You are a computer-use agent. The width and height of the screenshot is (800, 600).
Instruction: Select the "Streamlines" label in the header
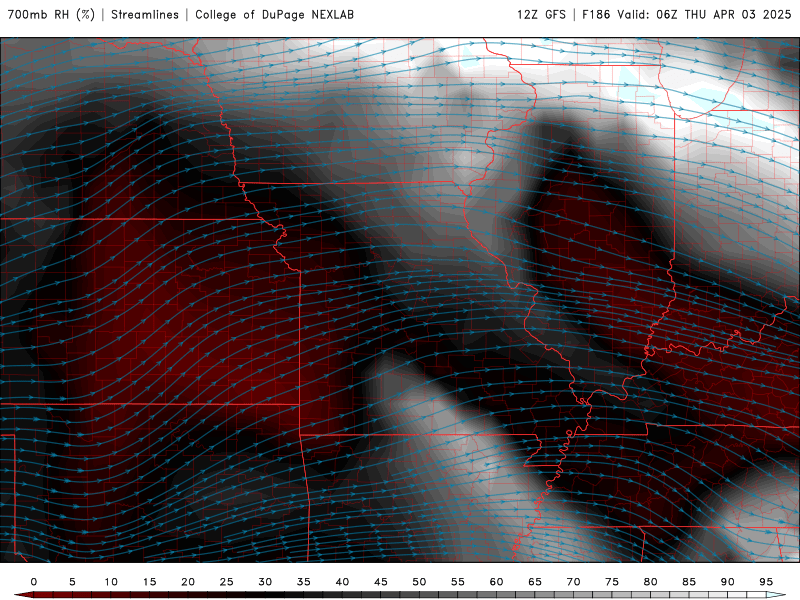tap(145, 15)
